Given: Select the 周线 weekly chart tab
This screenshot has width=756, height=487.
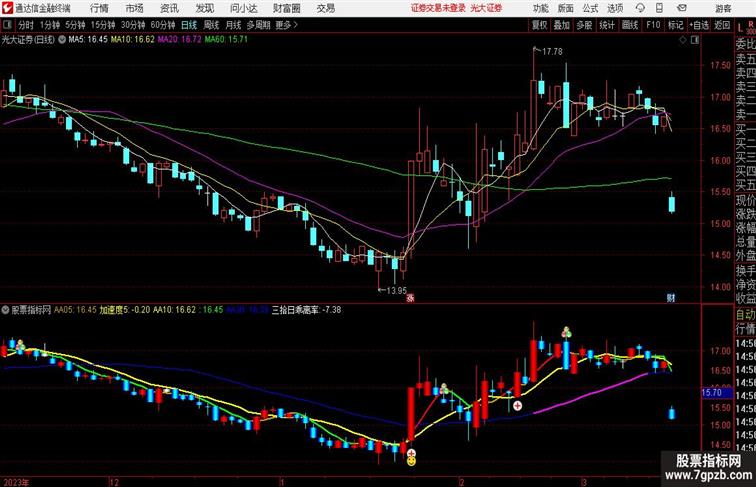Looking at the screenshot, I should 211,25.
